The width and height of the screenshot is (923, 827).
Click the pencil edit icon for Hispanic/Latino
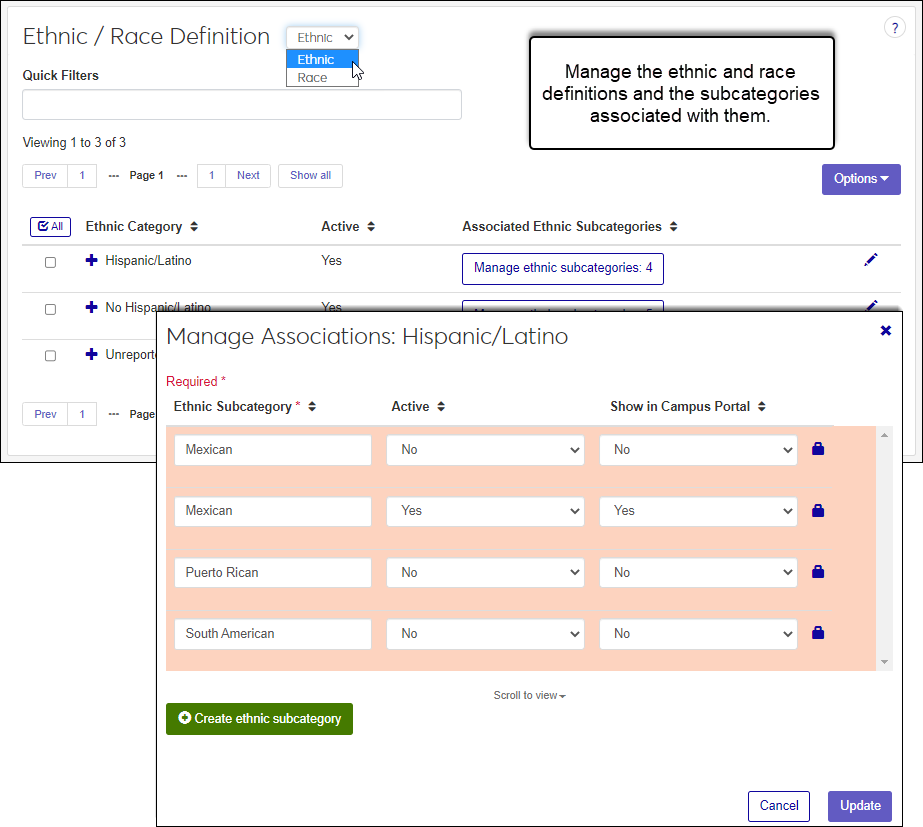[x=870, y=260]
